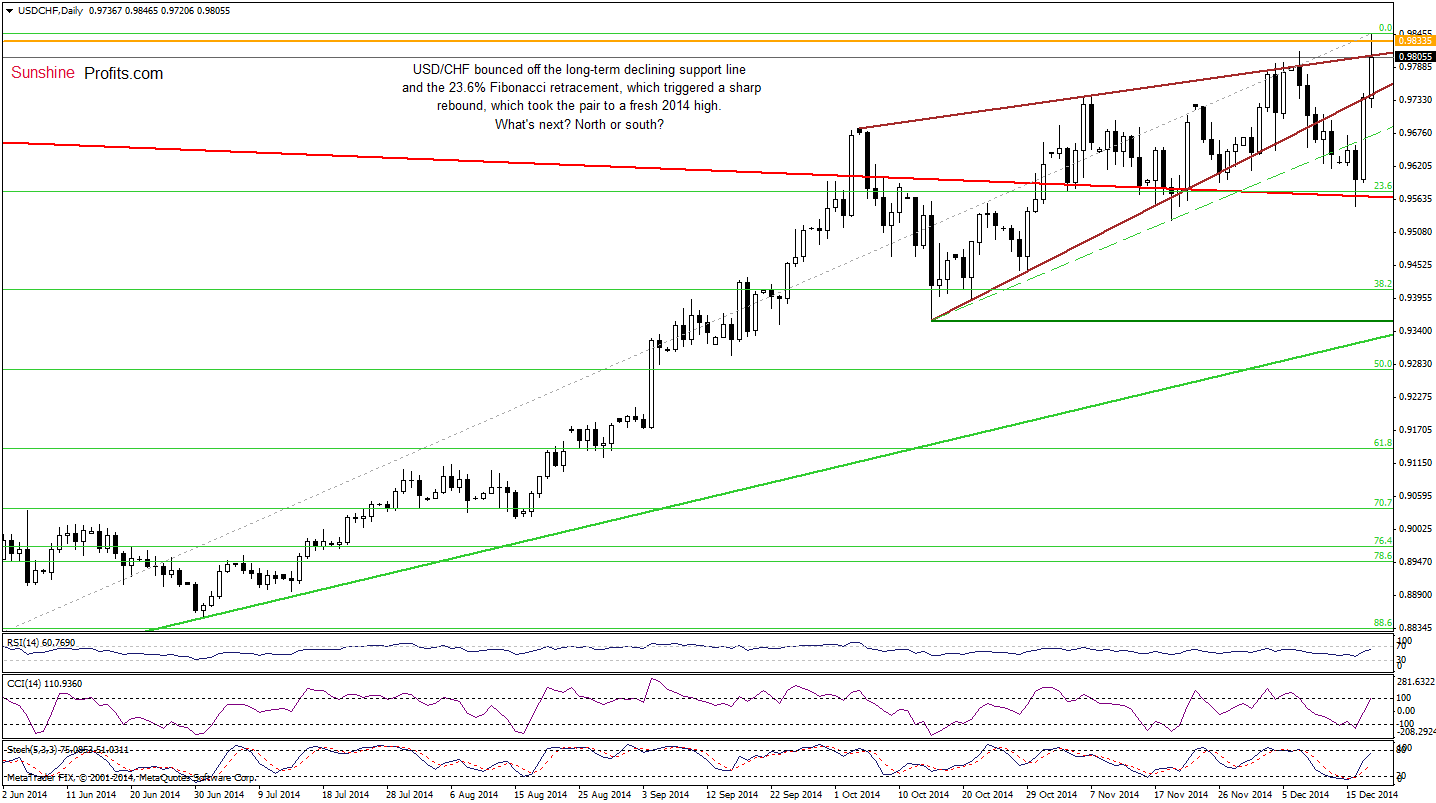Viewport: 1436px width, 803px height.
Task: Click the 0.98445 price axis label
Action: pyautogui.click(x=1414, y=34)
